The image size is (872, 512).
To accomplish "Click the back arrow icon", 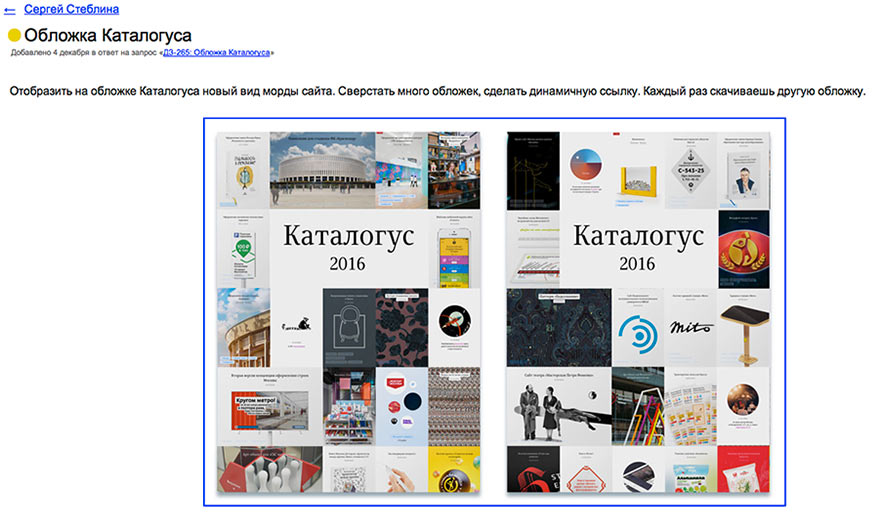I will [10, 9].
